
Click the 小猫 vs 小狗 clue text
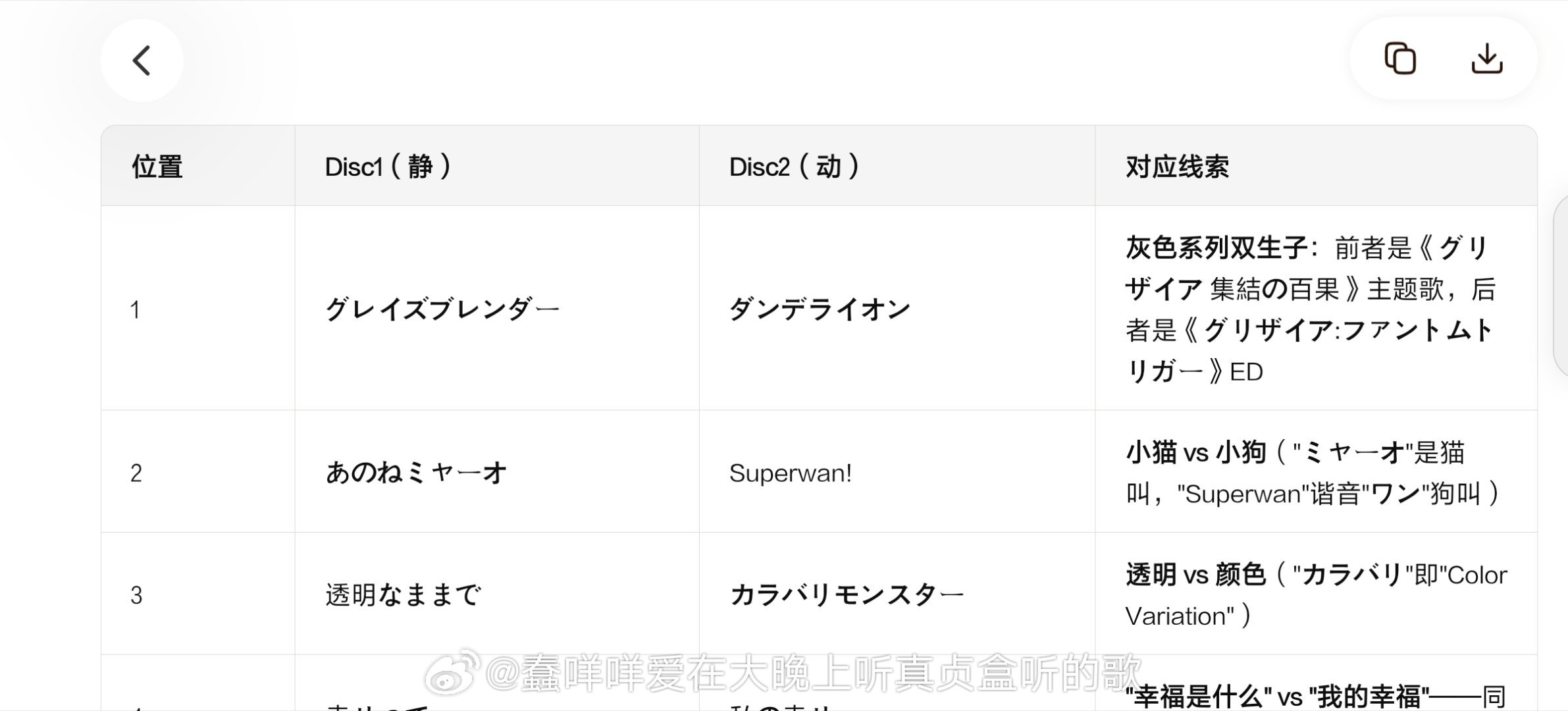(x=1195, y=452)
